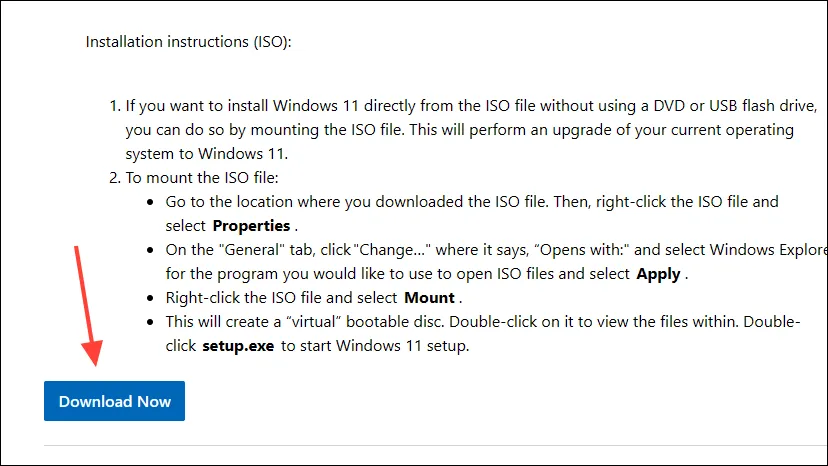
Task: Click the words "DVD or USB flash drive"
Action: pyautogui.click(x=735, y=106)
